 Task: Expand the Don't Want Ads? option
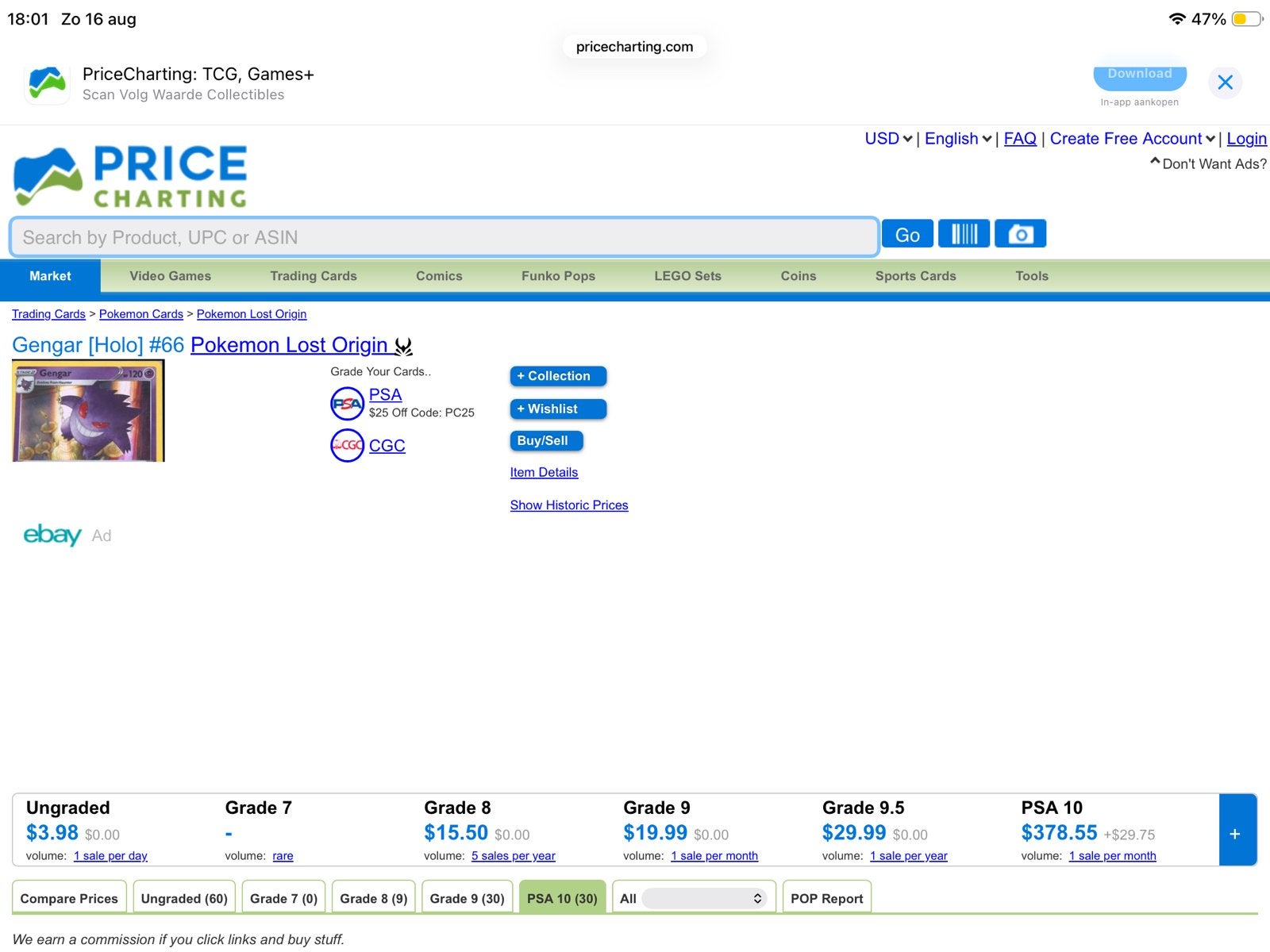pos(1208,163)
